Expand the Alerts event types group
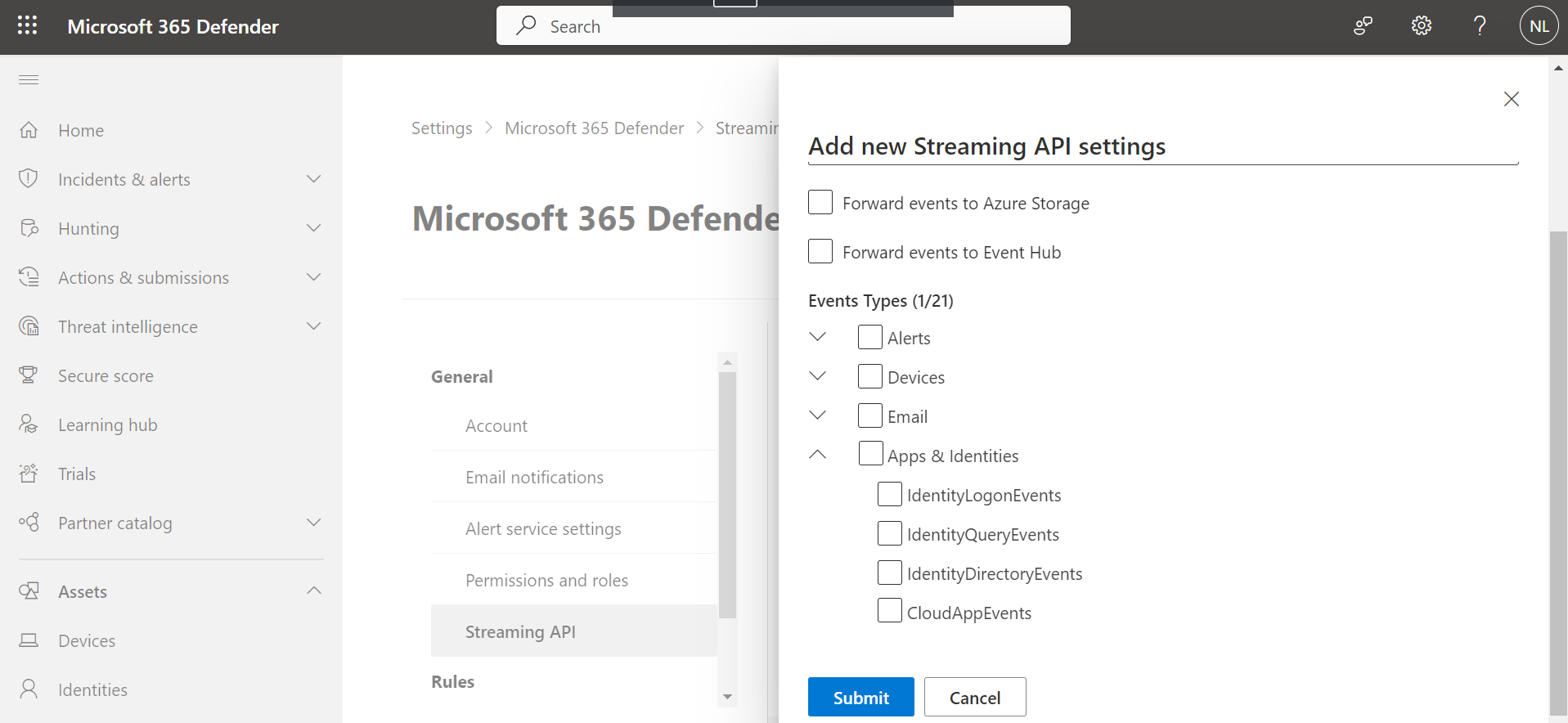Image resolution: width=1568 pixels, height=723 pixels. pyautogui.click(x=817, y=337)
